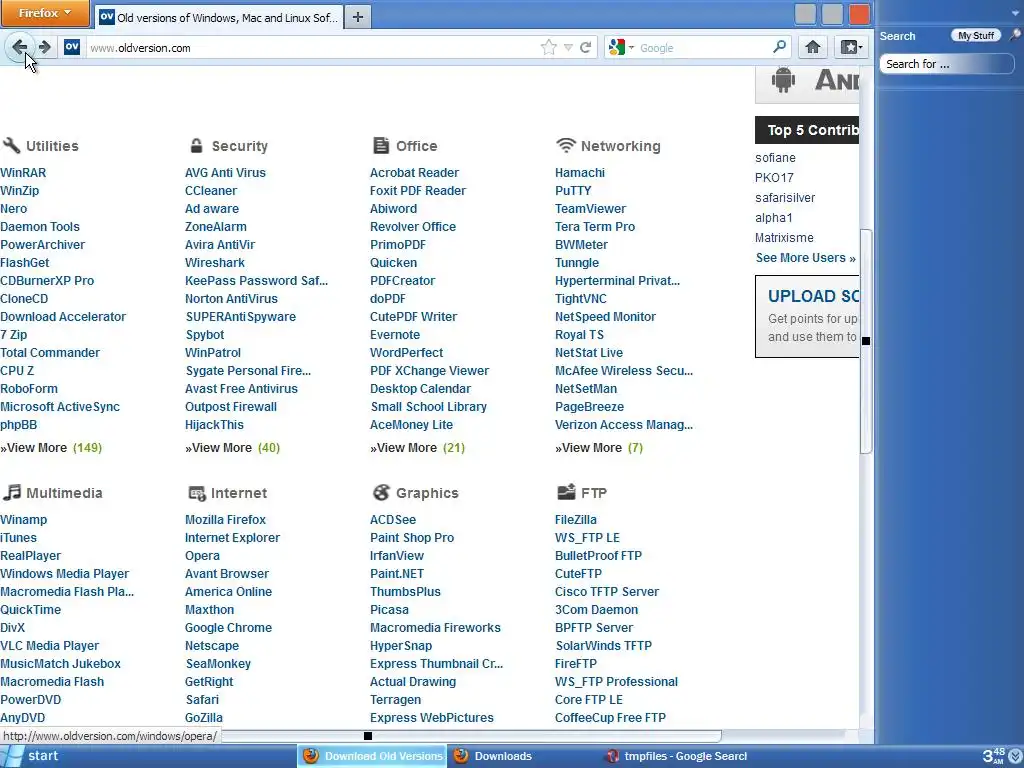Viewport: 1024px width, 768px height.
Task: Switch to Download Old Versions taskbar item
Action: (372, 756)
